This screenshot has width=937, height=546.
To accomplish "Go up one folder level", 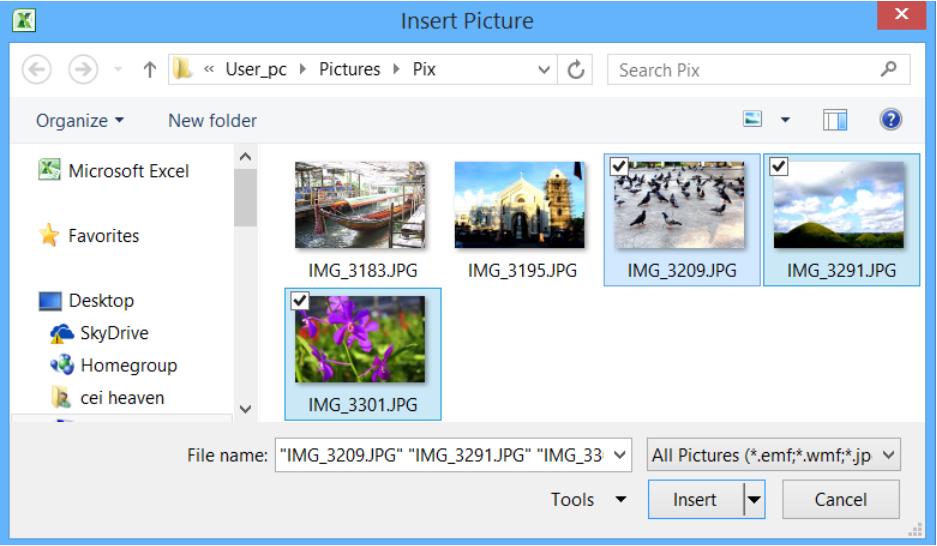I will [x=149, y=70].
